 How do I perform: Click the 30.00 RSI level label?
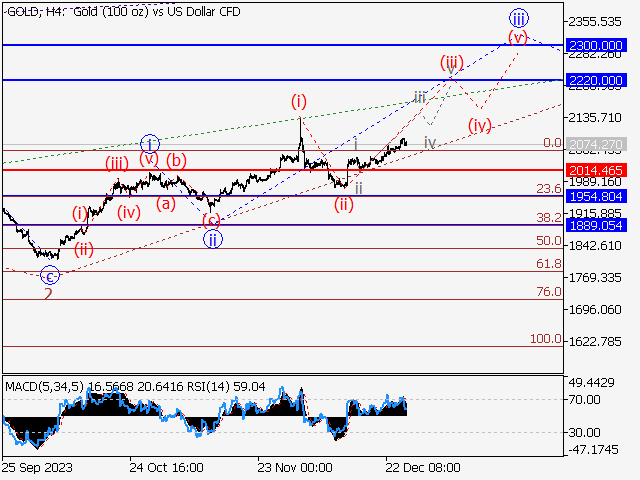[584, 432]
